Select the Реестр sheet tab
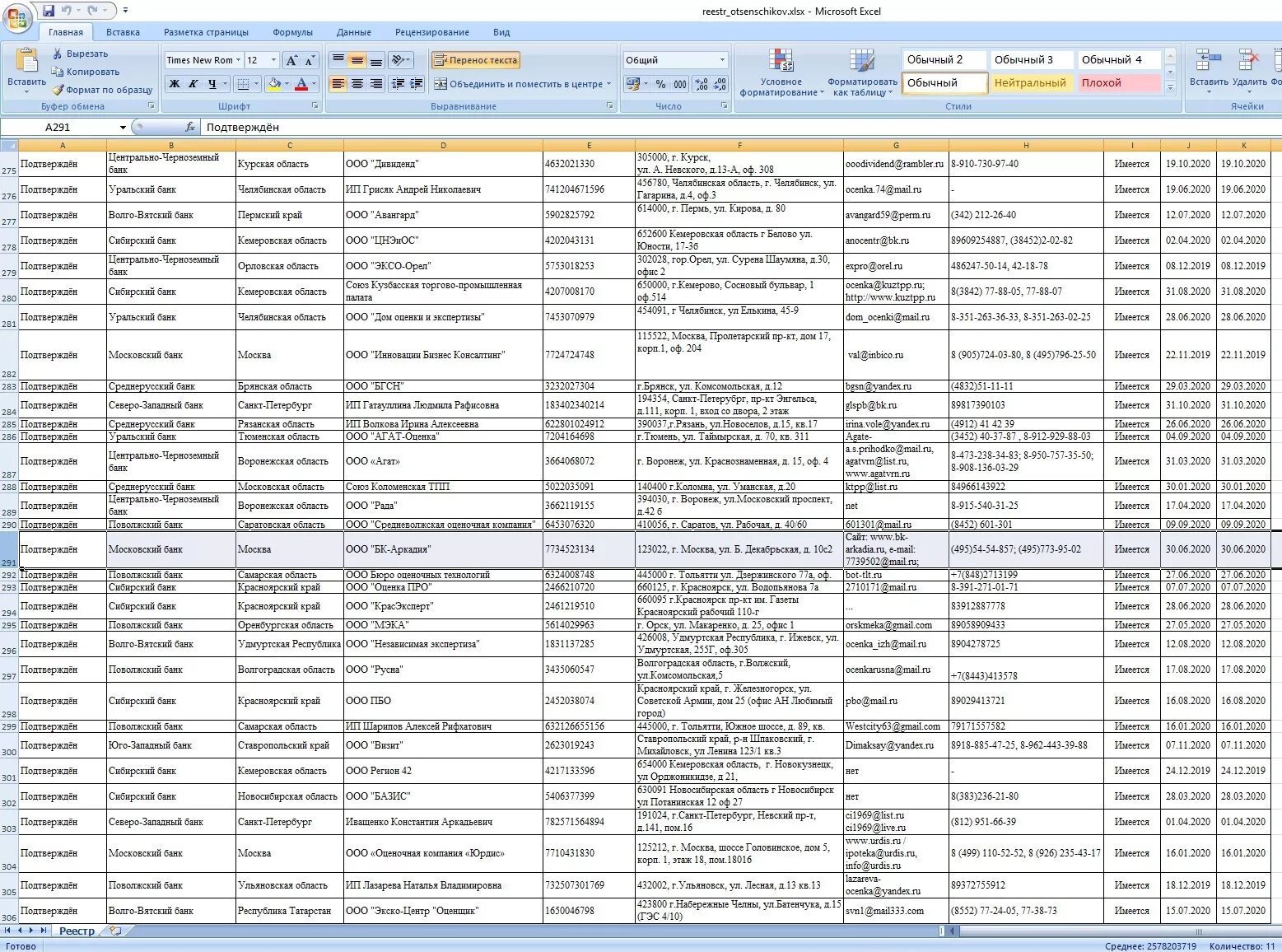The width and height of the screenshot is (1282, 952). pos(77,931)
